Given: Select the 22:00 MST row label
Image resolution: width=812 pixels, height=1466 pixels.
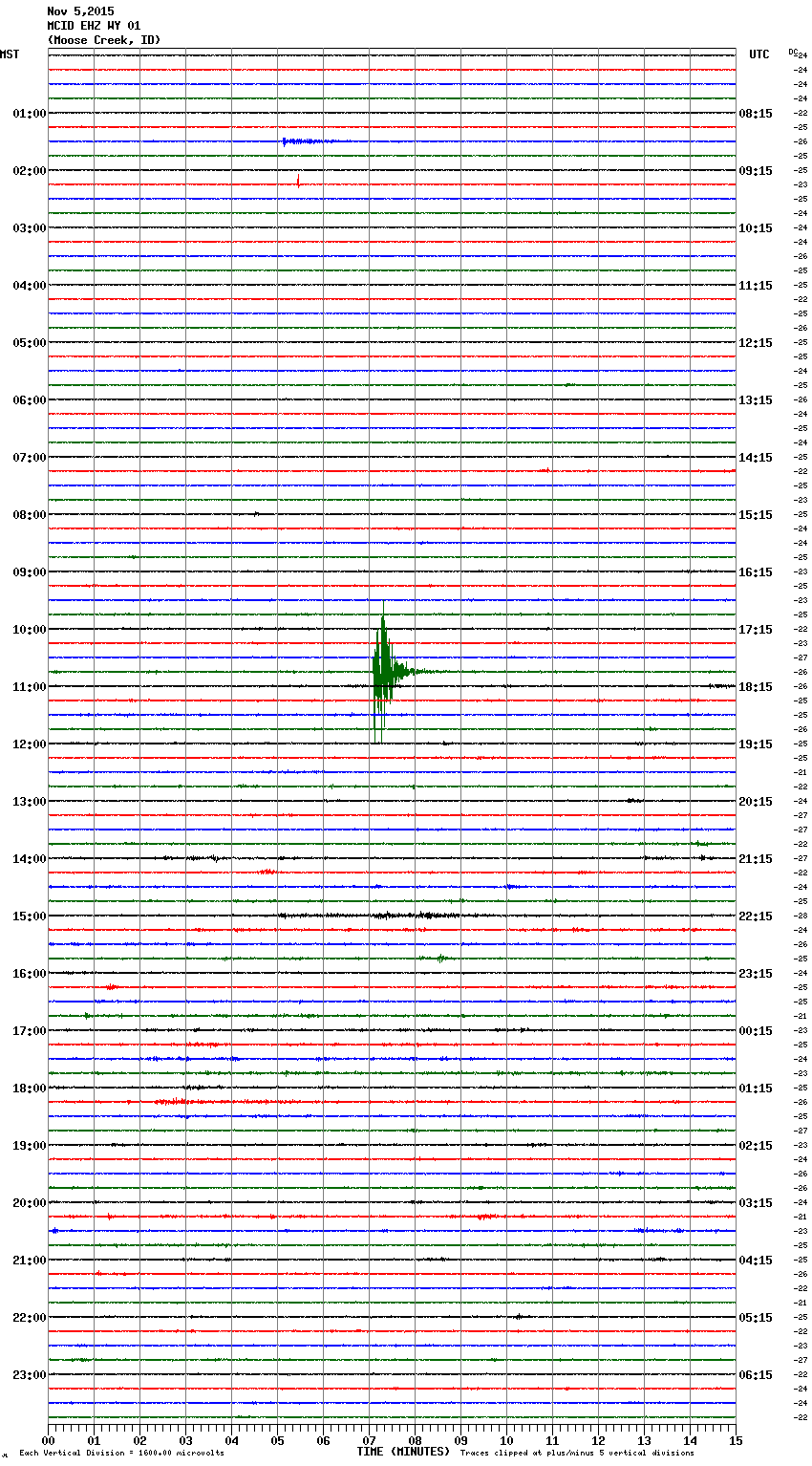Looking at the screenshot, I should click(30, 1317).
